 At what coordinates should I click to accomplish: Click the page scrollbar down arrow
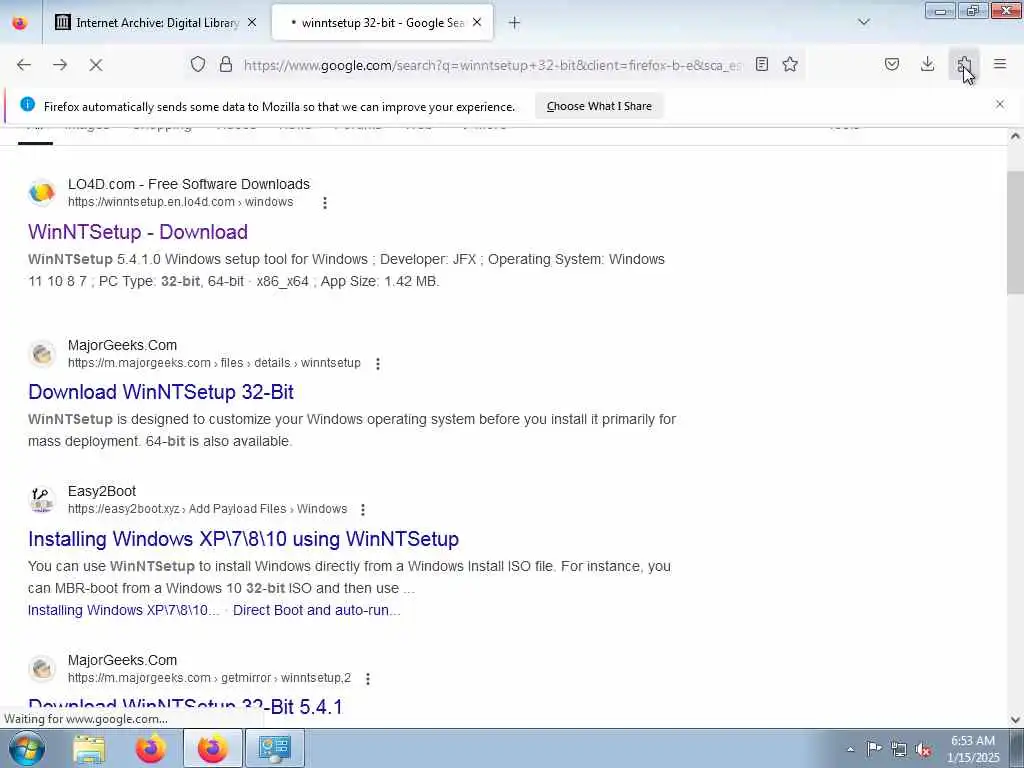[1015, 720]
